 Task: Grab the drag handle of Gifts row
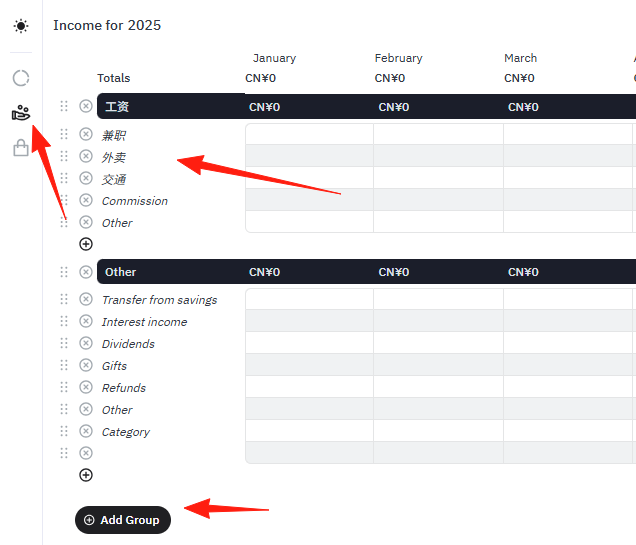[x=64, y=365]
